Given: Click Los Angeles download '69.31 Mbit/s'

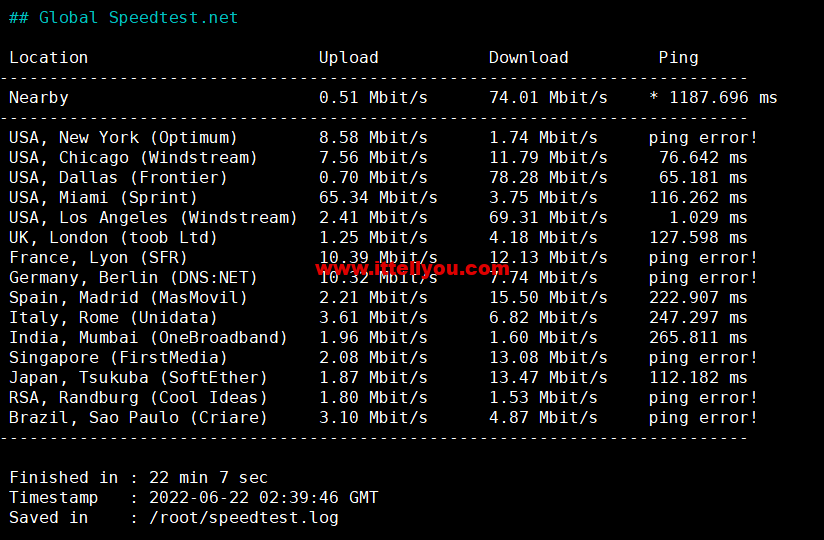Looking at the screenshot, I should click(548, 217).
